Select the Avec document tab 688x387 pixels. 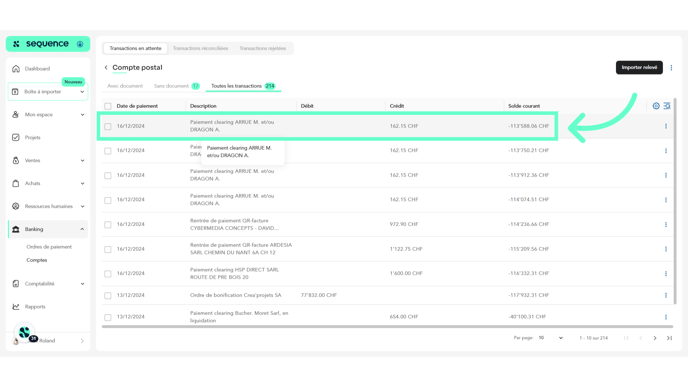(125, 86)
